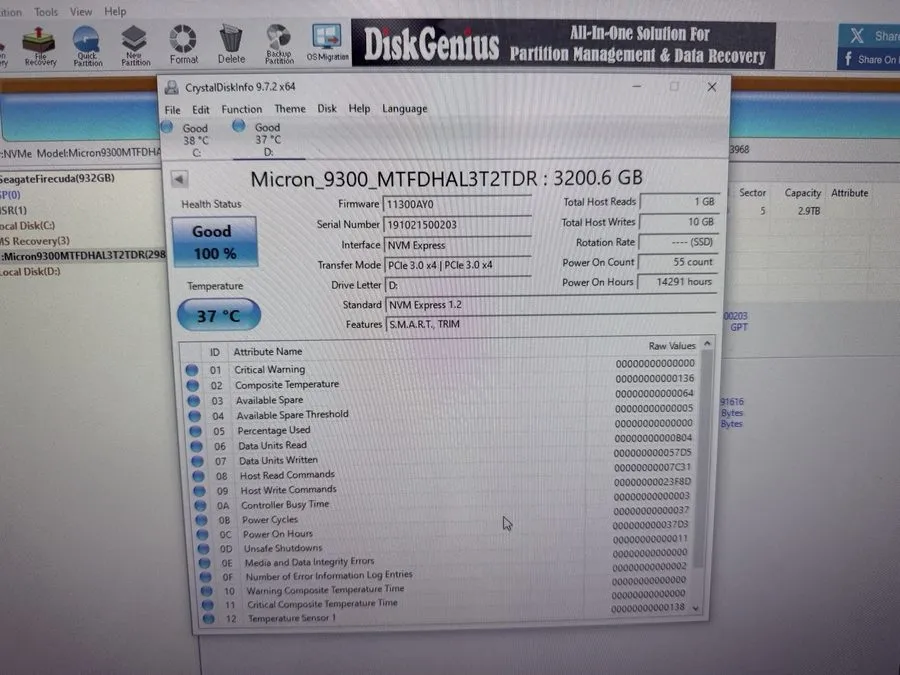Click the Attribute Name column header
900x675 pixels.
267,351
